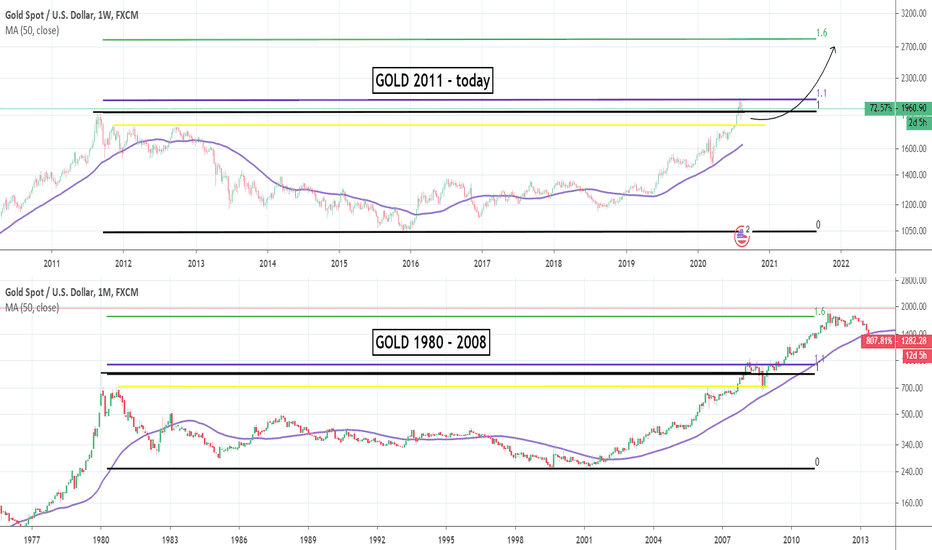Select the yellow horizontal line on weekly chart
The height and width of the screenshot is (550, 932).
pyautogui.click(x=439, y=125)
